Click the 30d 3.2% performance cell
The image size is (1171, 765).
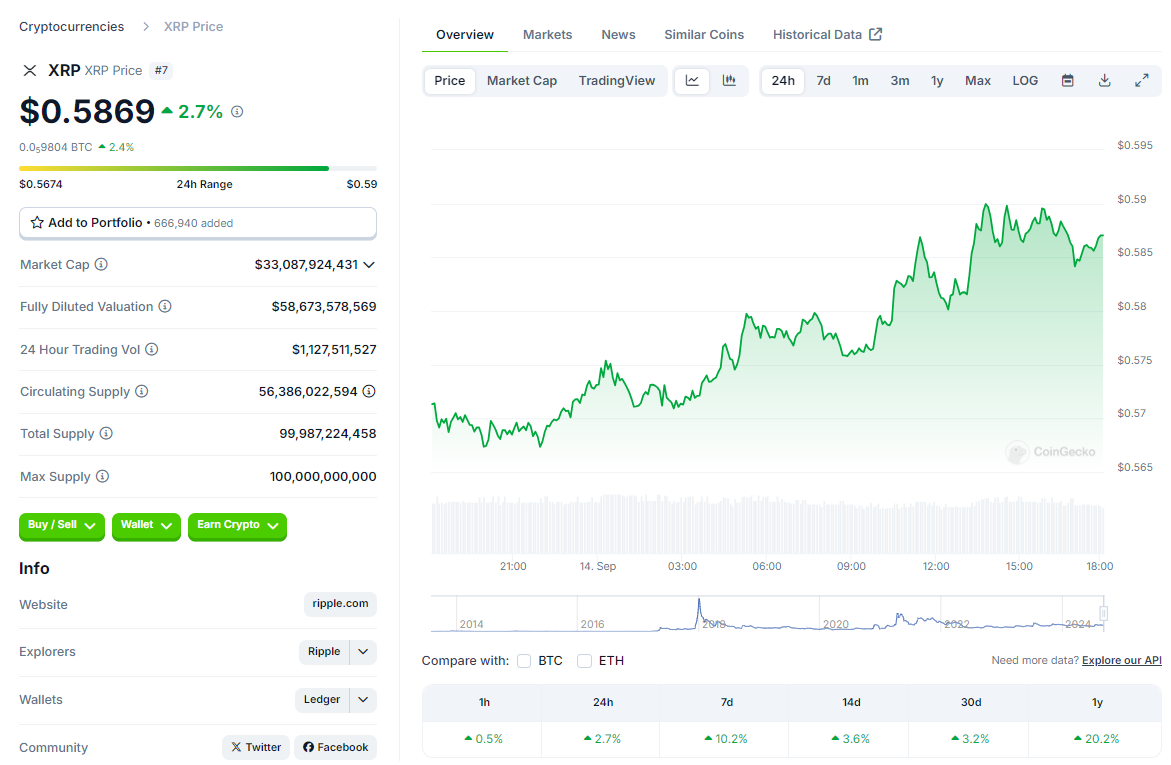tap(970, 739)
